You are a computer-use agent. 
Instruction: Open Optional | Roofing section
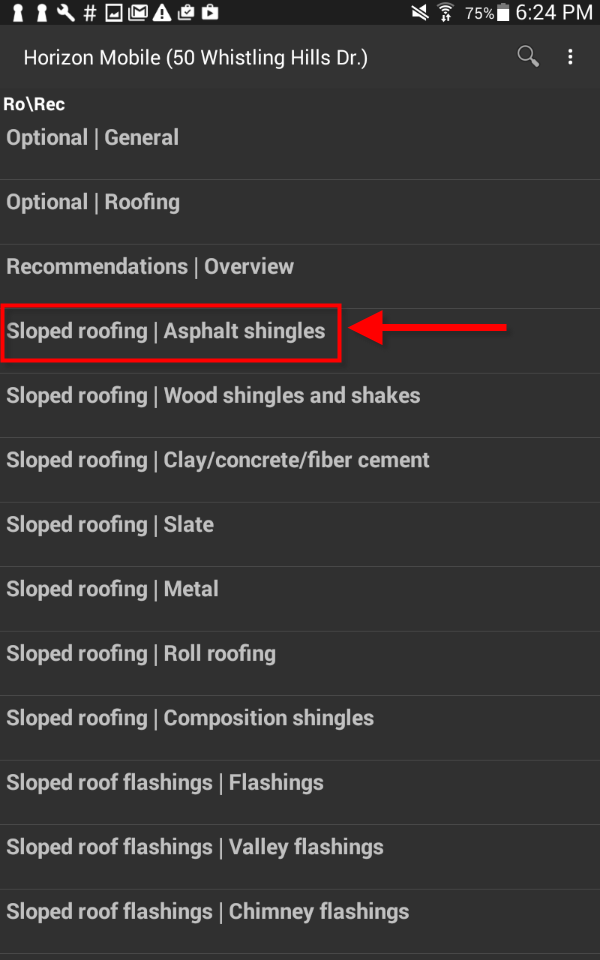(x=93, y=202)
